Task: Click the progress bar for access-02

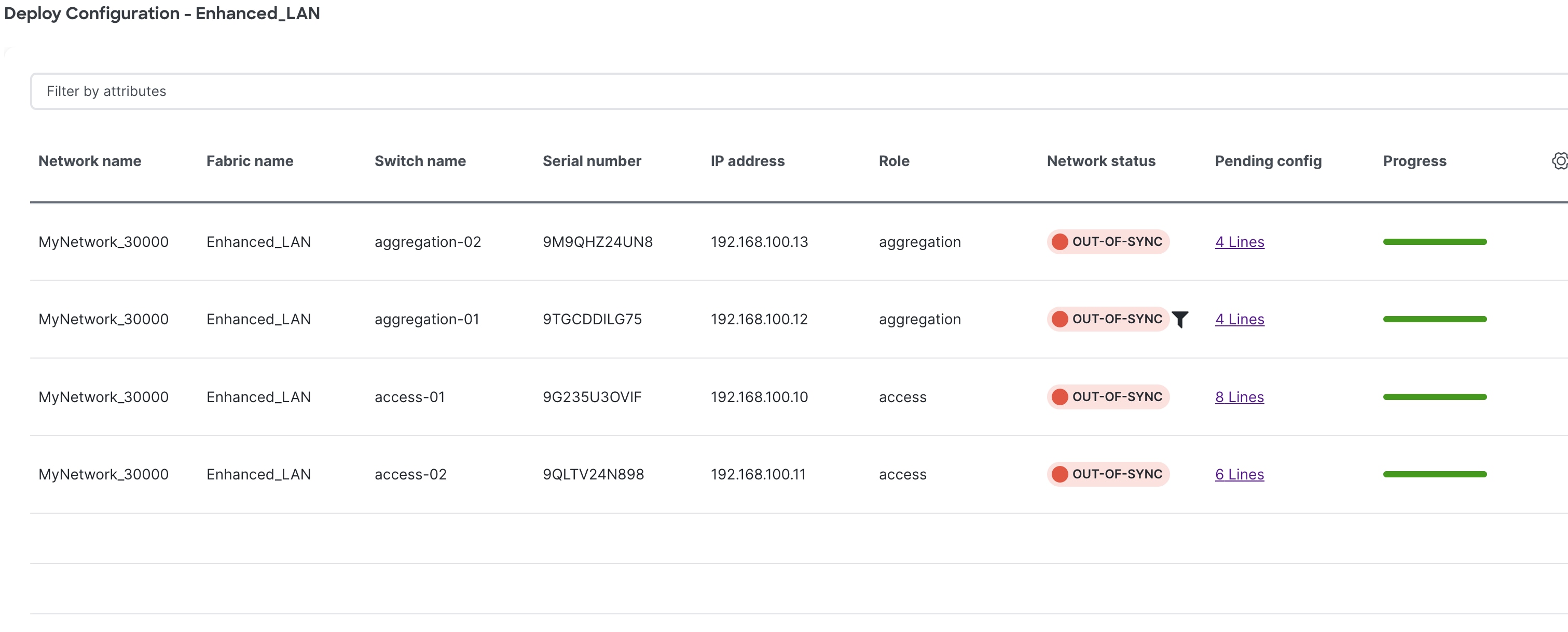Action: click(x=1435, y=474)
